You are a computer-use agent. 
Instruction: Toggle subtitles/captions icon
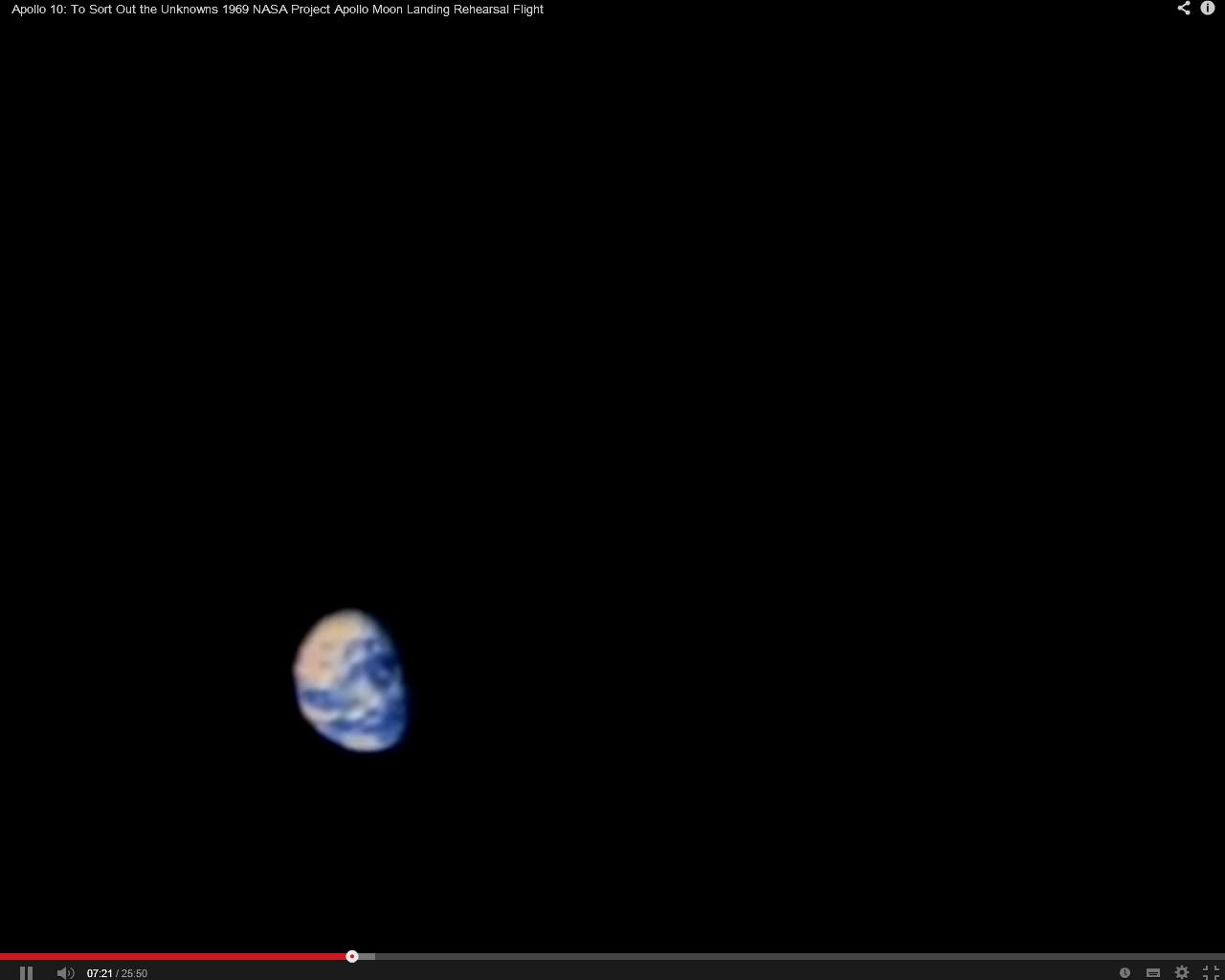point(1153,972)
